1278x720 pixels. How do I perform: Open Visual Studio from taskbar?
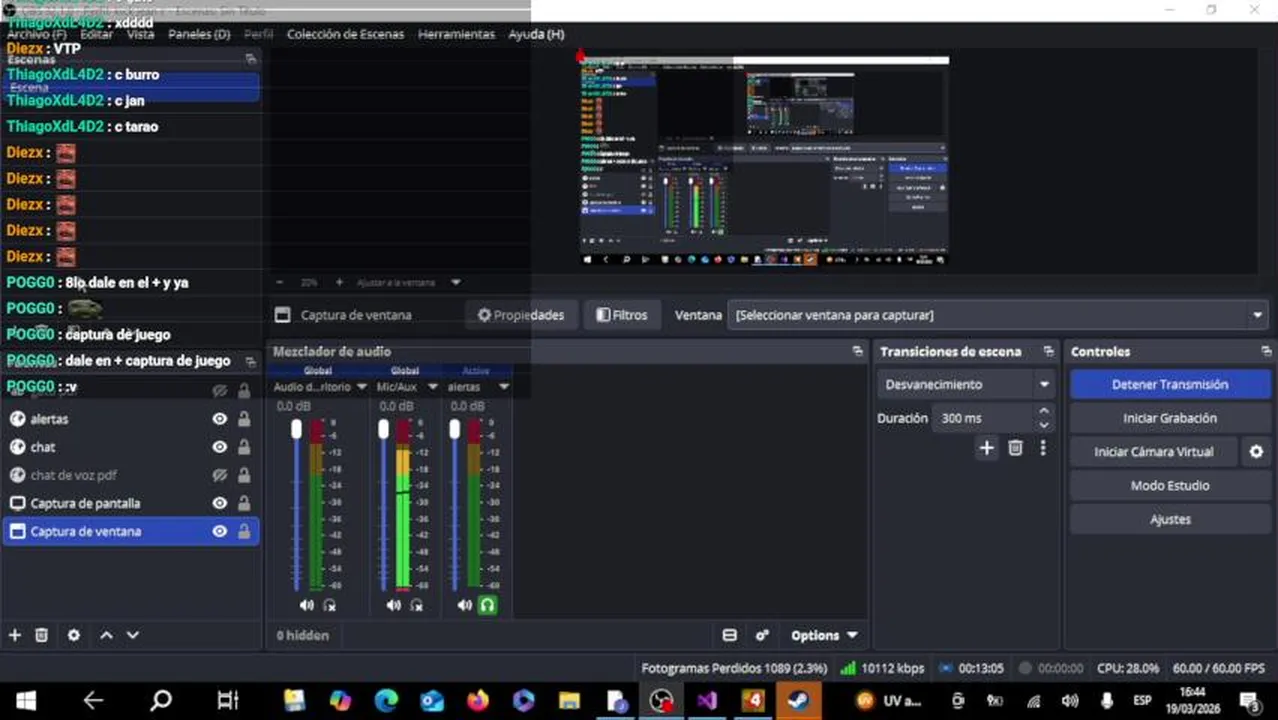tap(707, 700)
